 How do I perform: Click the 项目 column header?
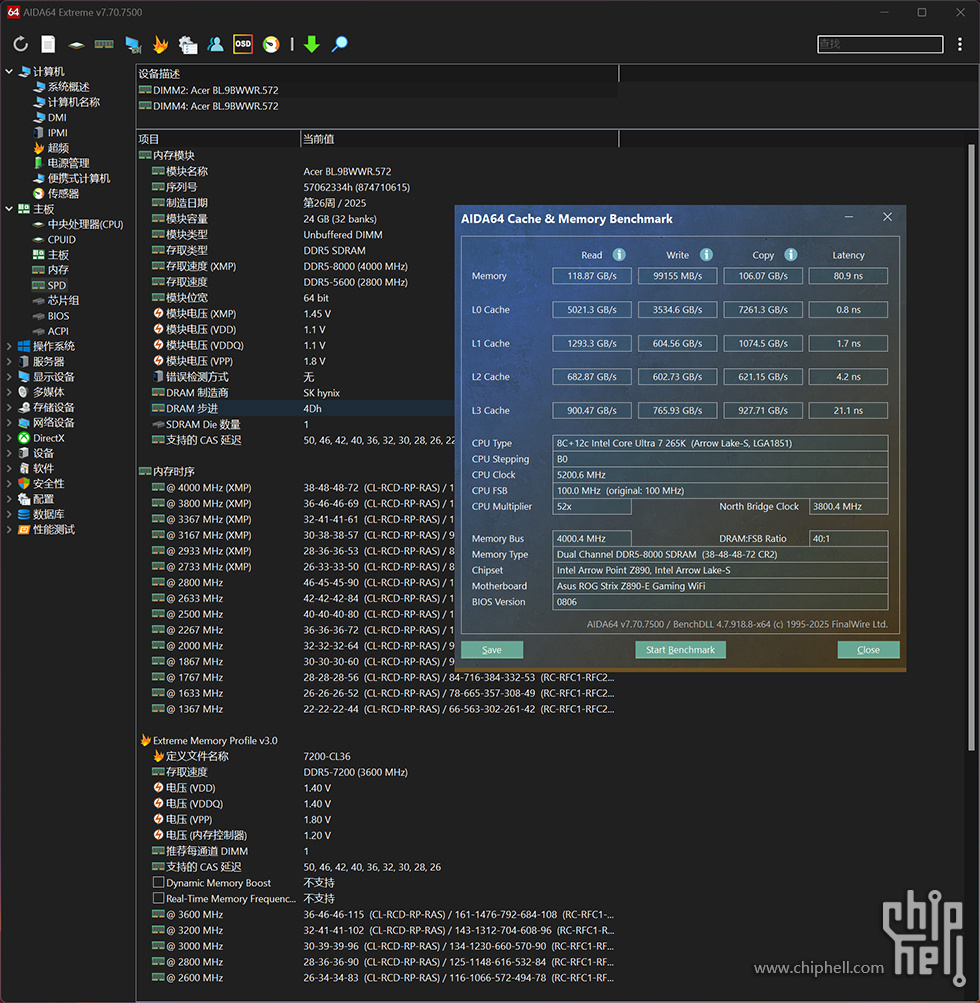(x=150, y=139)
